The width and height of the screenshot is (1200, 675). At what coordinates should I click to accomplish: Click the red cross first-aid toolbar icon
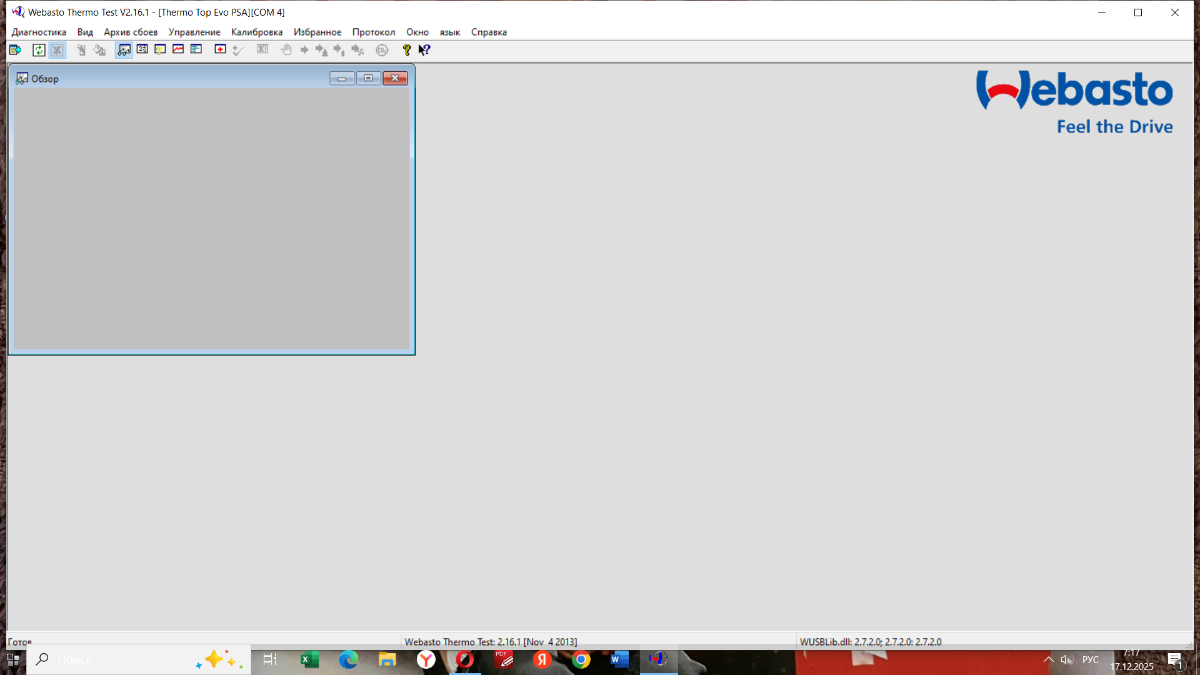click(x=220, y=50)
